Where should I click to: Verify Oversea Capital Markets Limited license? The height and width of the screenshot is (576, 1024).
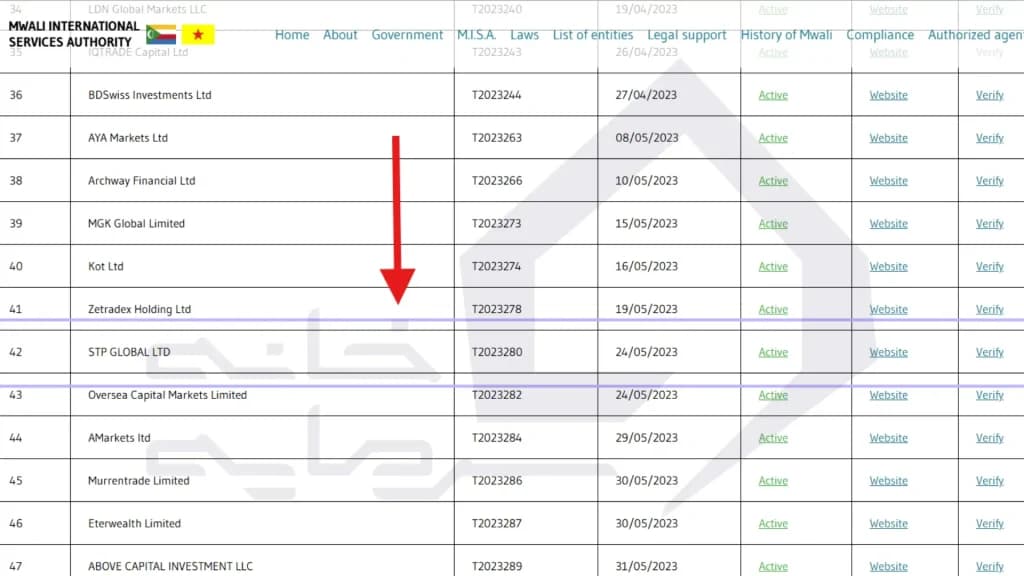coord(989,396)
